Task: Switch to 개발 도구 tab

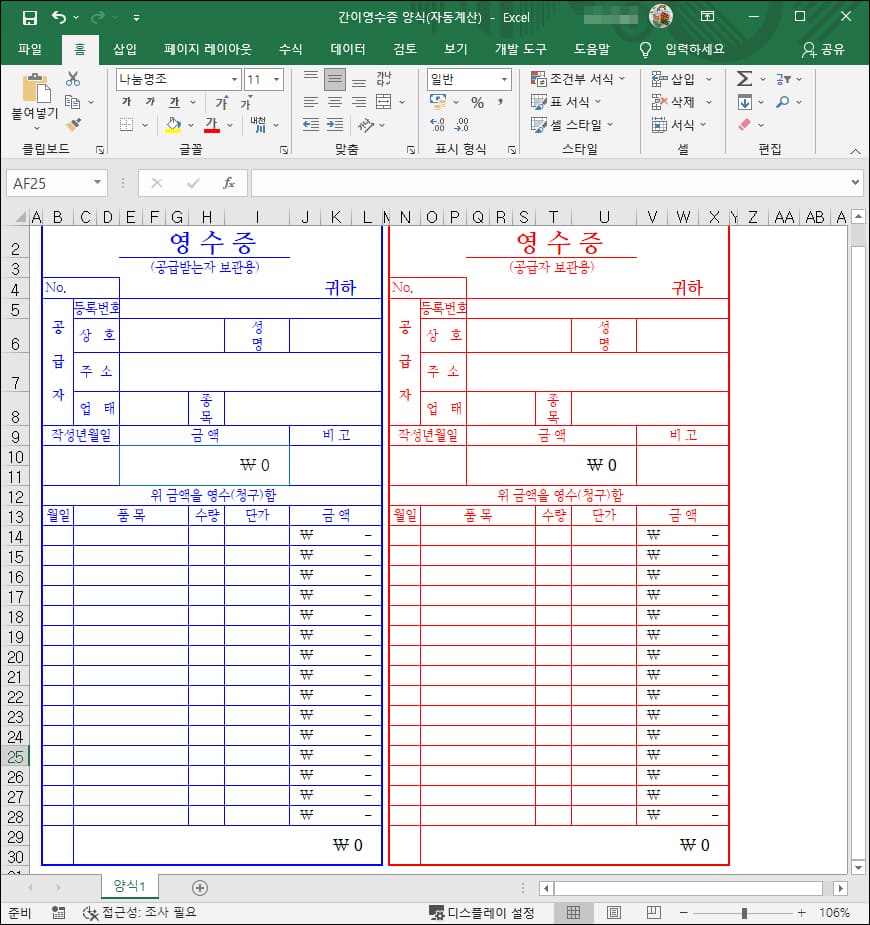Action: click(521, 49)
